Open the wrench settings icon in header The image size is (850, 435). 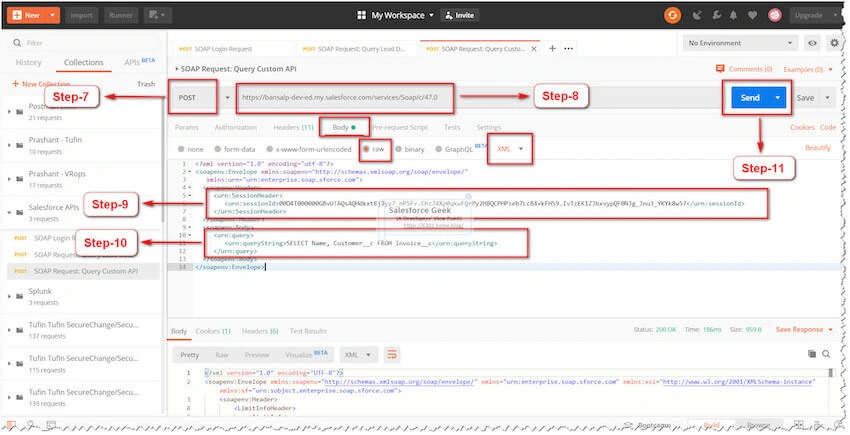coord(716,15)
